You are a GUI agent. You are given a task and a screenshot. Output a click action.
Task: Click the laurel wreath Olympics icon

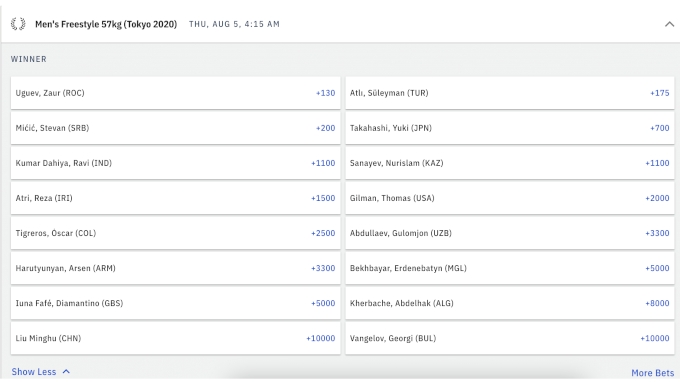coord(18,24)
